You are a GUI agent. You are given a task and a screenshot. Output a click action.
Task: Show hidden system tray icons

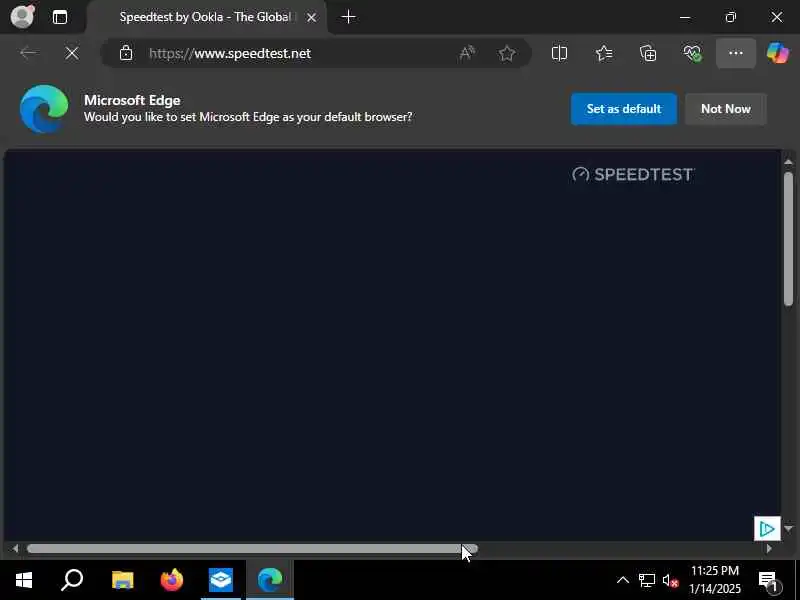(x=622, y=580)
